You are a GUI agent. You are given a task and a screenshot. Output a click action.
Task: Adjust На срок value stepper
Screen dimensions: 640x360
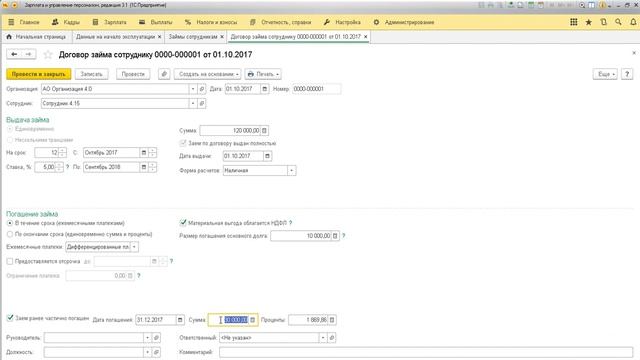[62, 153]
